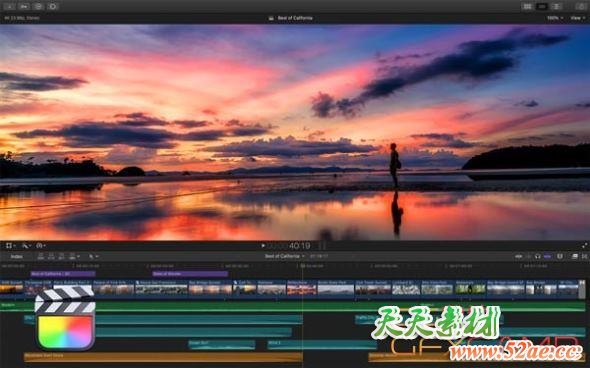Click the Best of California viewer title
Viewport: 590px width, 368px height.
coord(295,18)
